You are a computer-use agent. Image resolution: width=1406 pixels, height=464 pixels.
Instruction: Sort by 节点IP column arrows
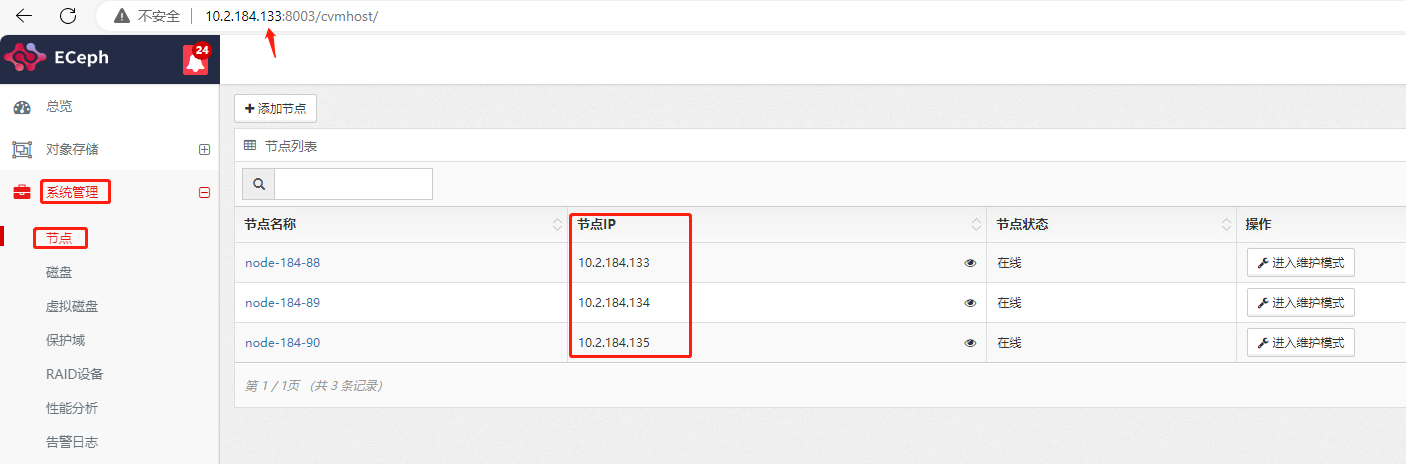pos(977,225)
